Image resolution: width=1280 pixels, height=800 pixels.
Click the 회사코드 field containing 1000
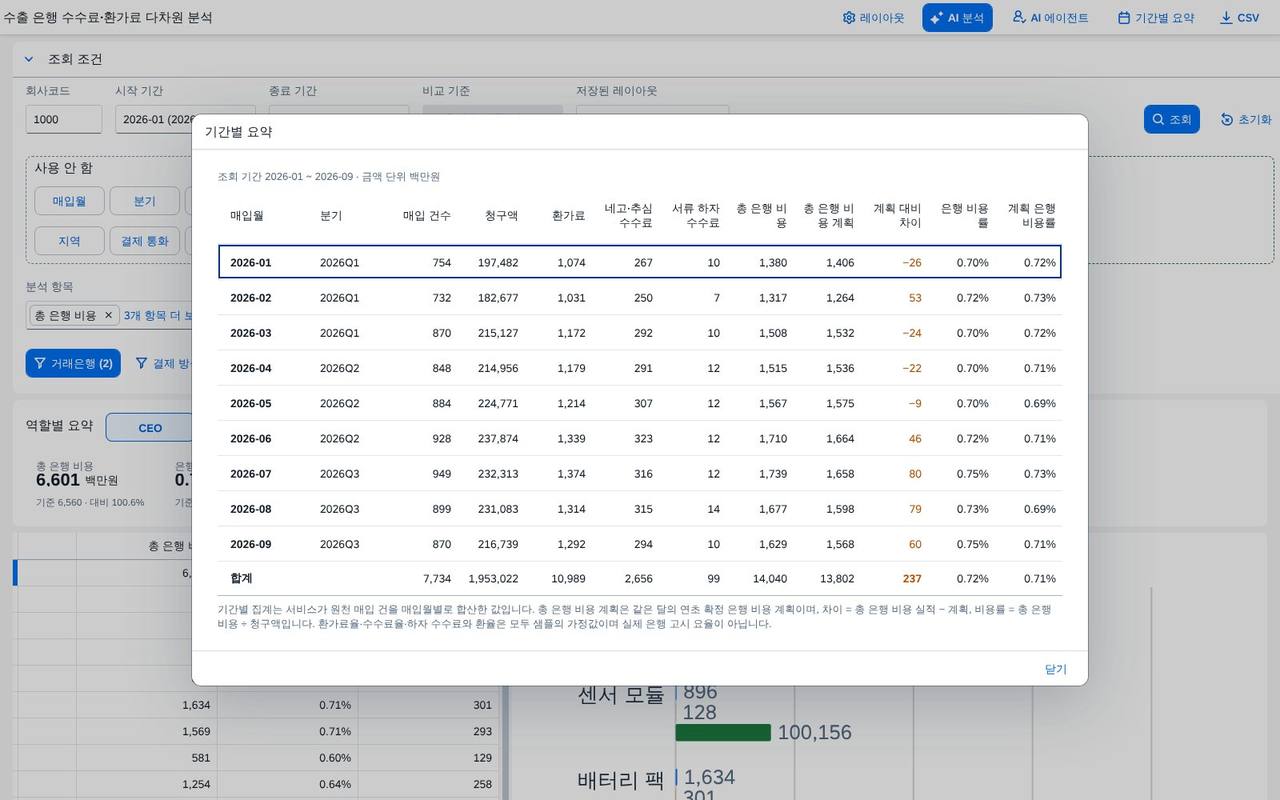[64, 119]
